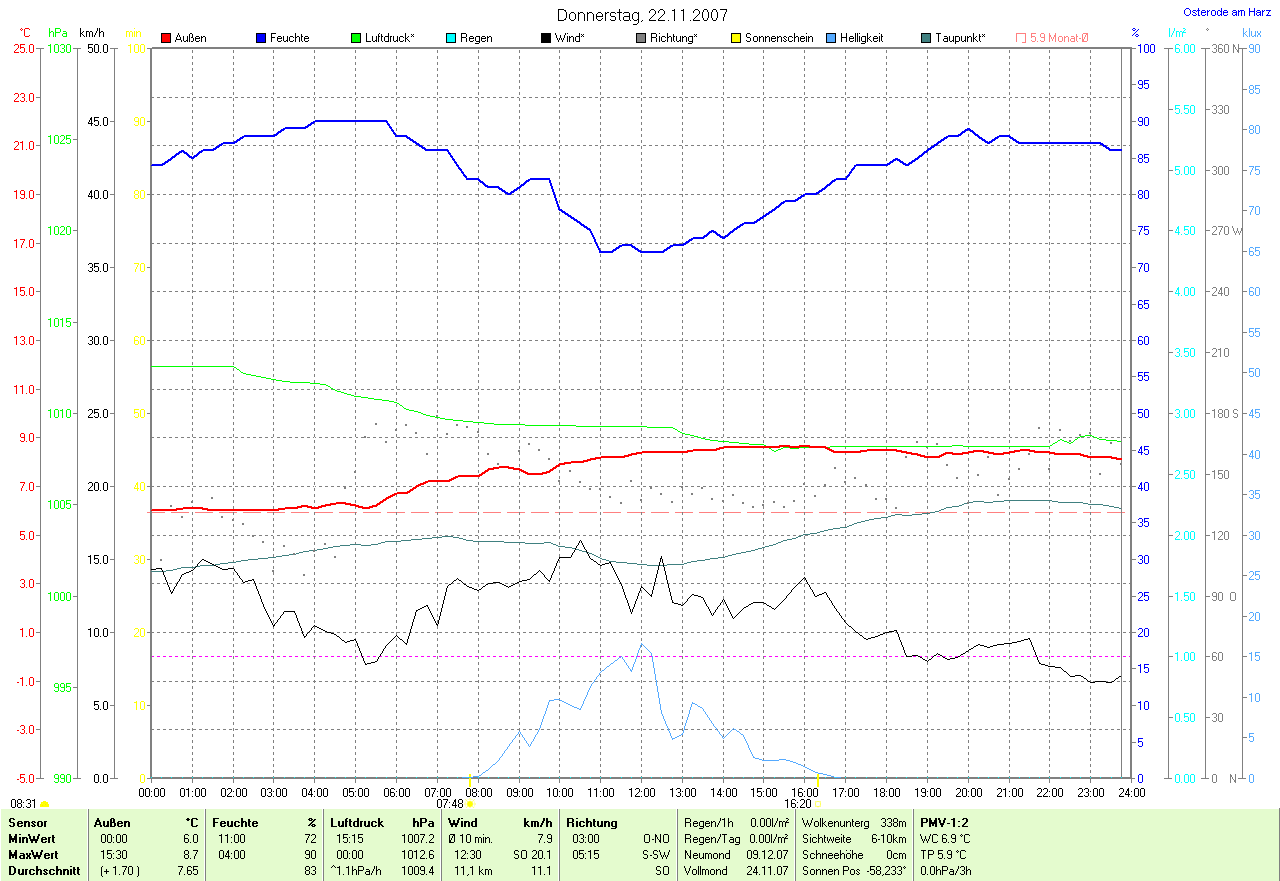Screen dimensions: 1280x881
Task: Click the sunrise sun icon at 07:48
Action: point(471,803)
